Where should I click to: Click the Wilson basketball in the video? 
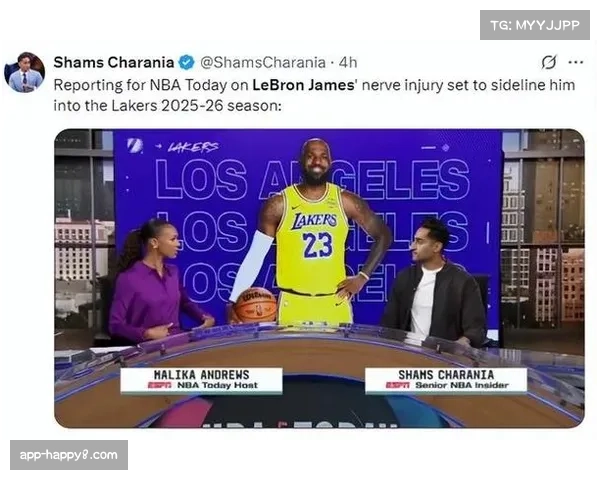pos(255,305)
